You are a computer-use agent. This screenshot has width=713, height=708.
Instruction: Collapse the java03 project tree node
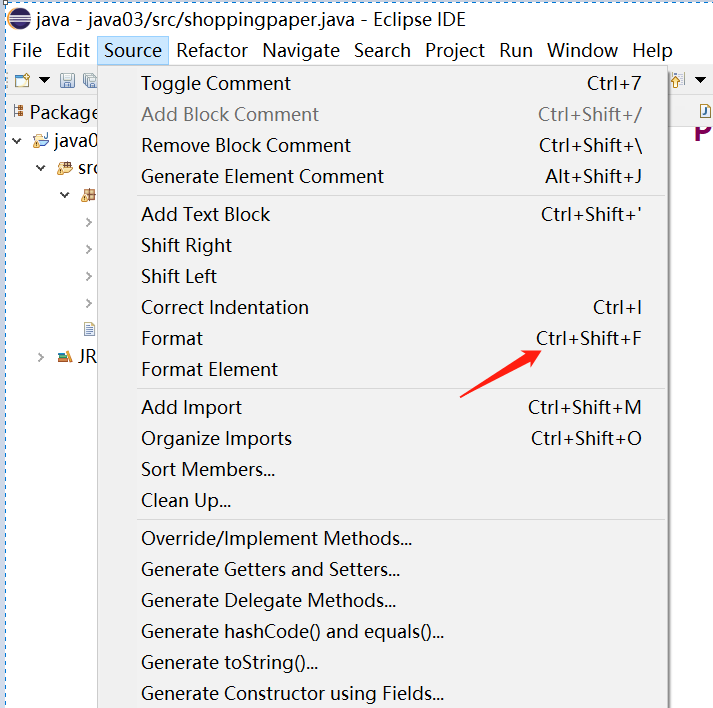point(17,141)
